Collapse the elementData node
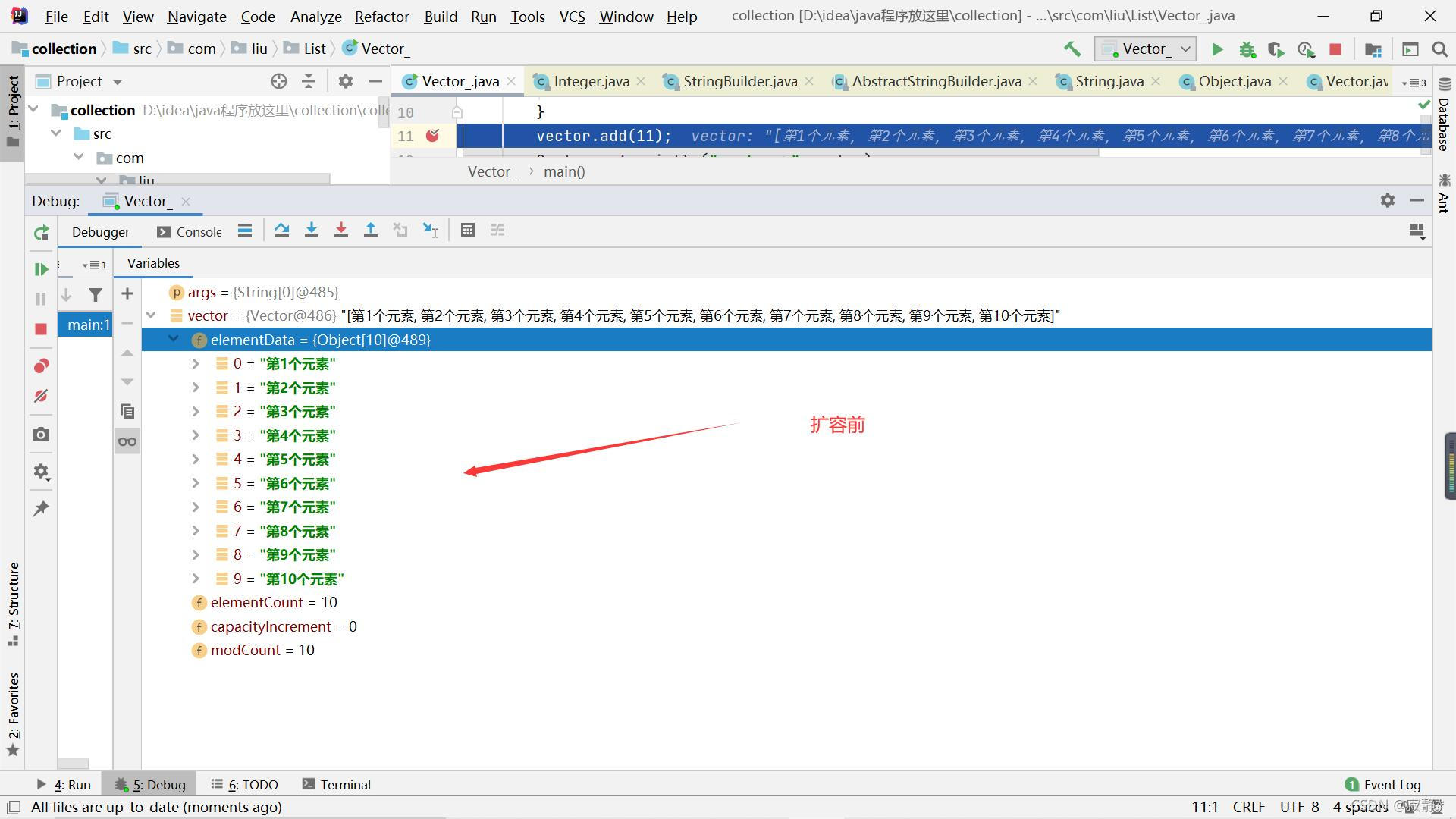1456x819 pixels. (x=174, y=340)
